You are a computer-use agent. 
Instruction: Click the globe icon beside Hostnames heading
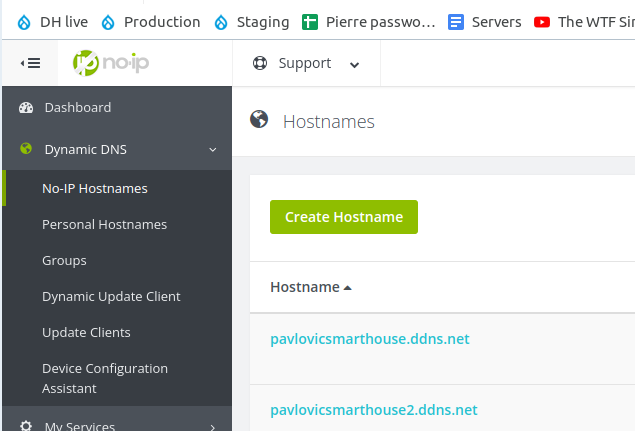pyautogui.click(x=259, y=120)
